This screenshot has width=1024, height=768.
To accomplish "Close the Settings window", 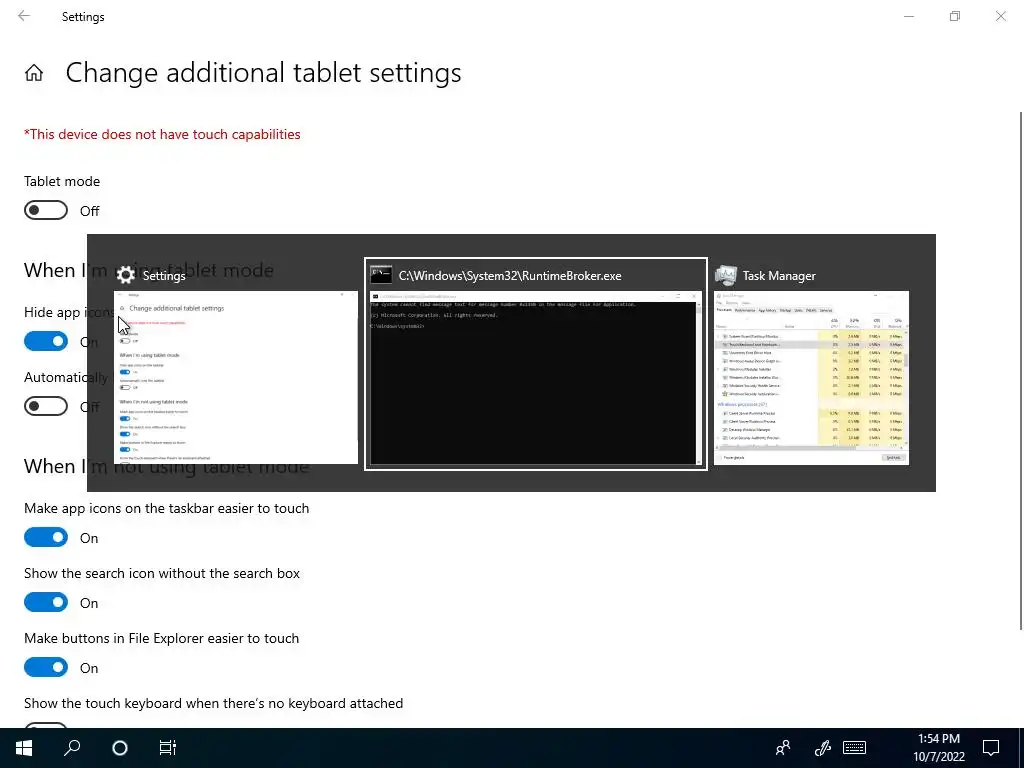I will pyautogui.click(x=1000, y=16).
